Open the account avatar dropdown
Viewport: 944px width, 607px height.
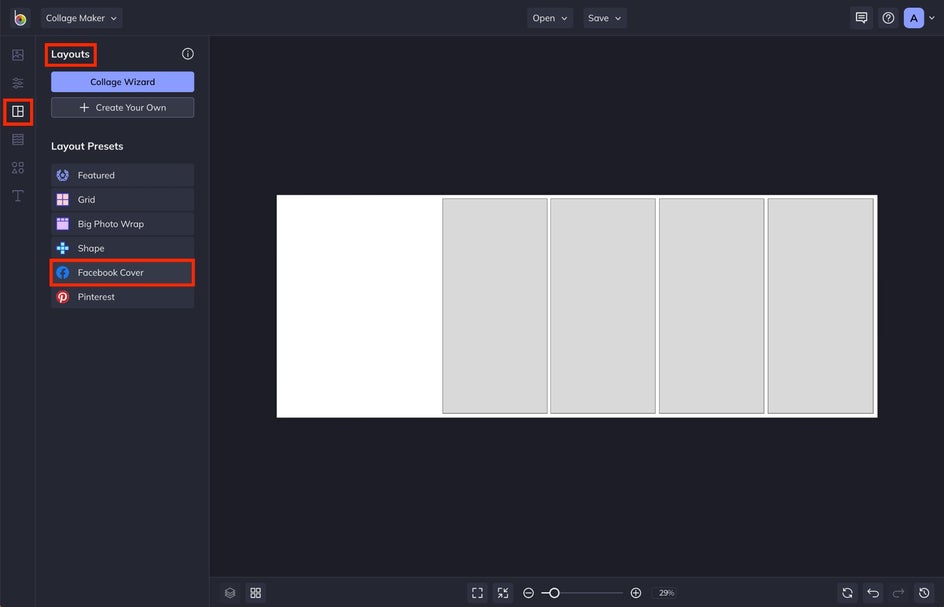pos(916,17)
